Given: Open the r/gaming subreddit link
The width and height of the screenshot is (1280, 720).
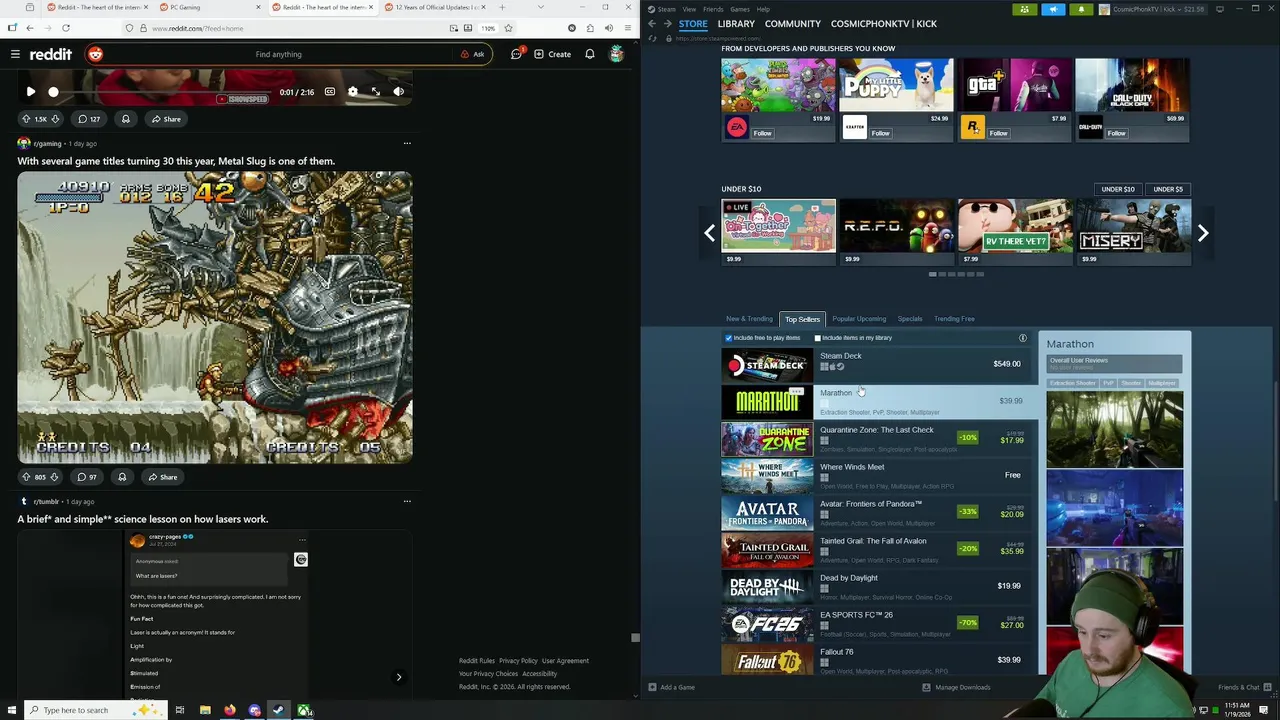Looking at the screenshot, I should tap(47, 143).
